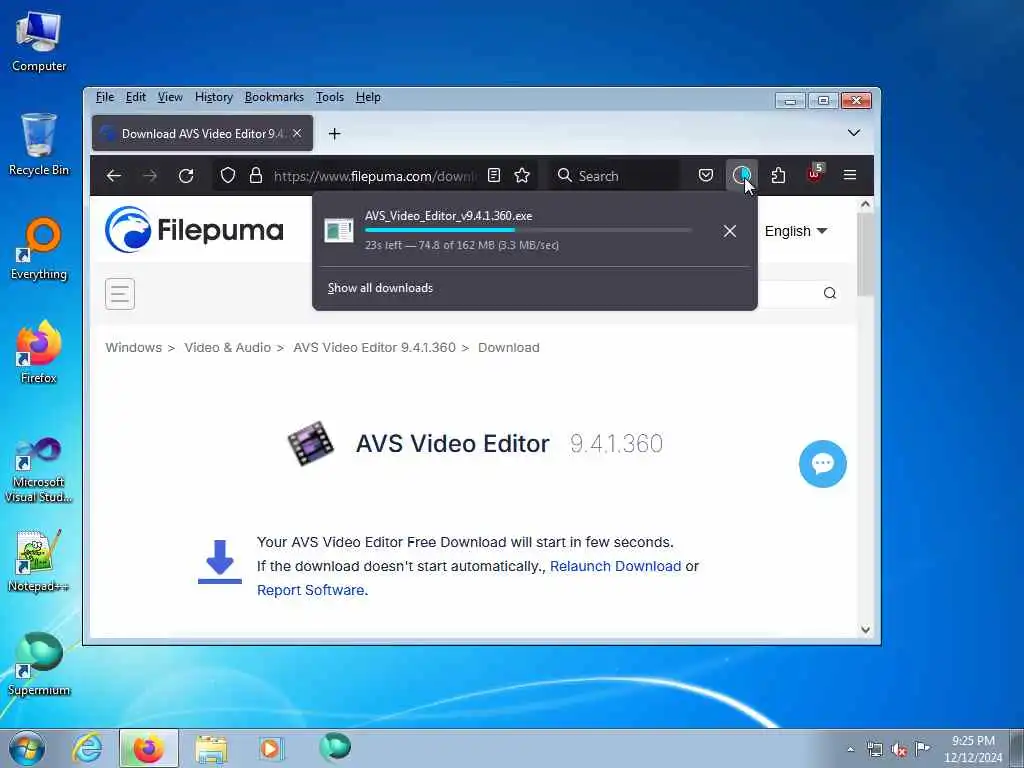
Task: Click the Firefox Search box
Action: pos(614,176)
